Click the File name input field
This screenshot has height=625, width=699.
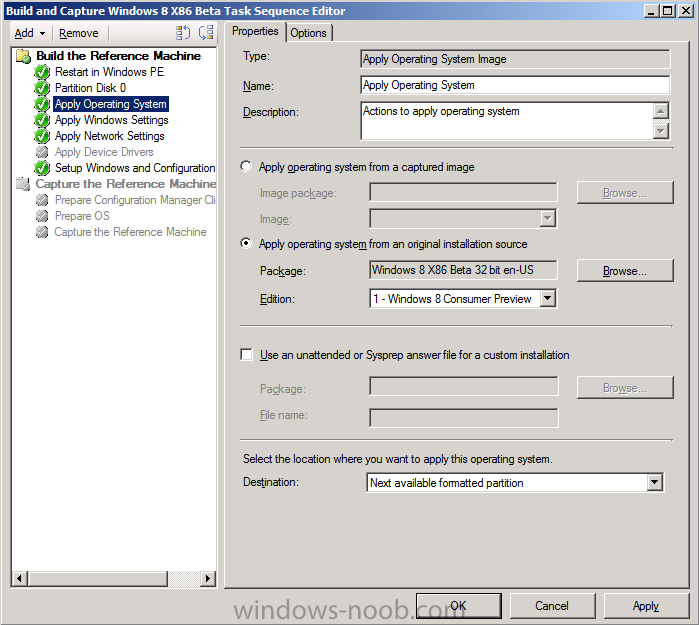pos(464,418)
